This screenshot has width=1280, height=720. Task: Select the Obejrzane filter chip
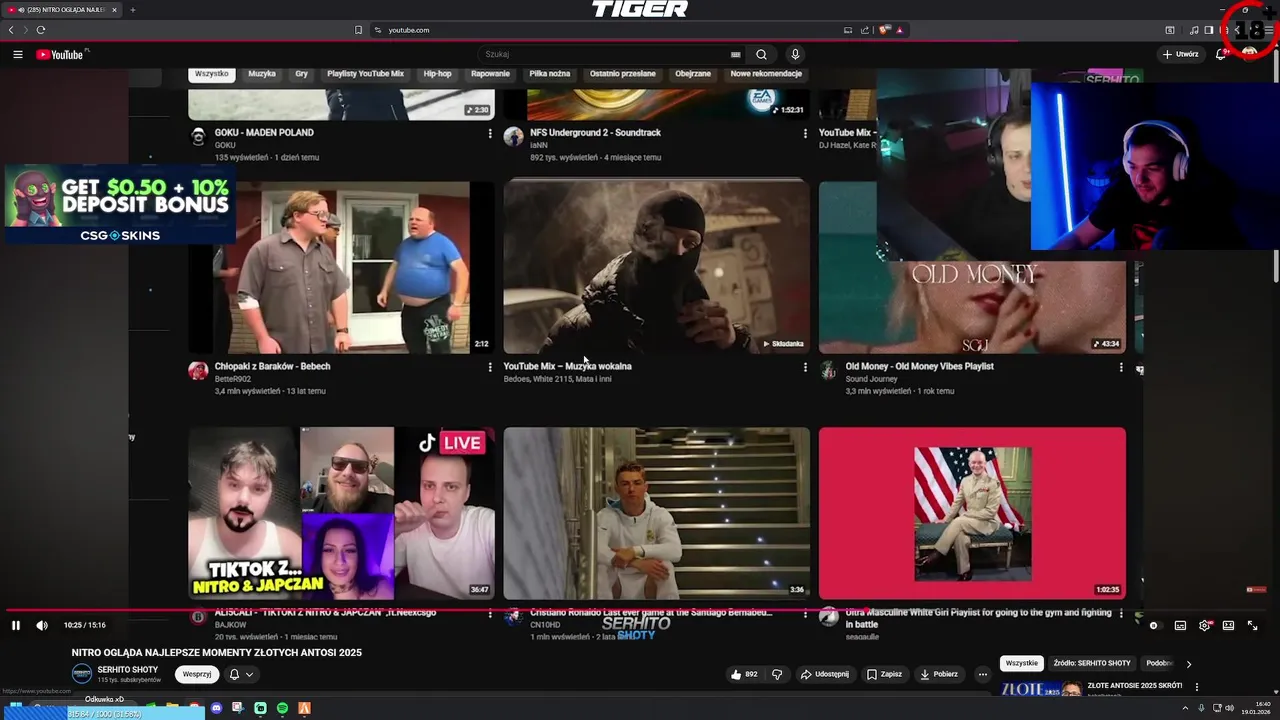click(x=693, y=74)
